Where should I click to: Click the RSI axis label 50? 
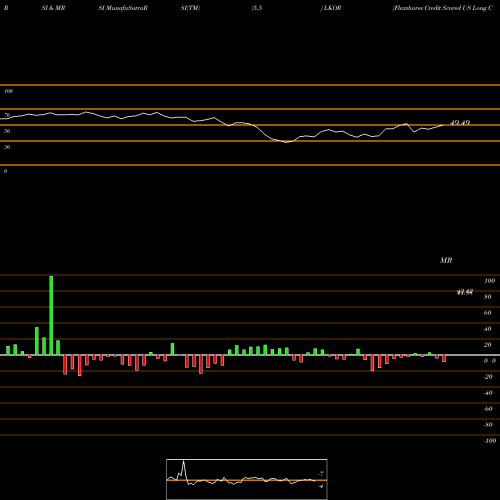7,131
